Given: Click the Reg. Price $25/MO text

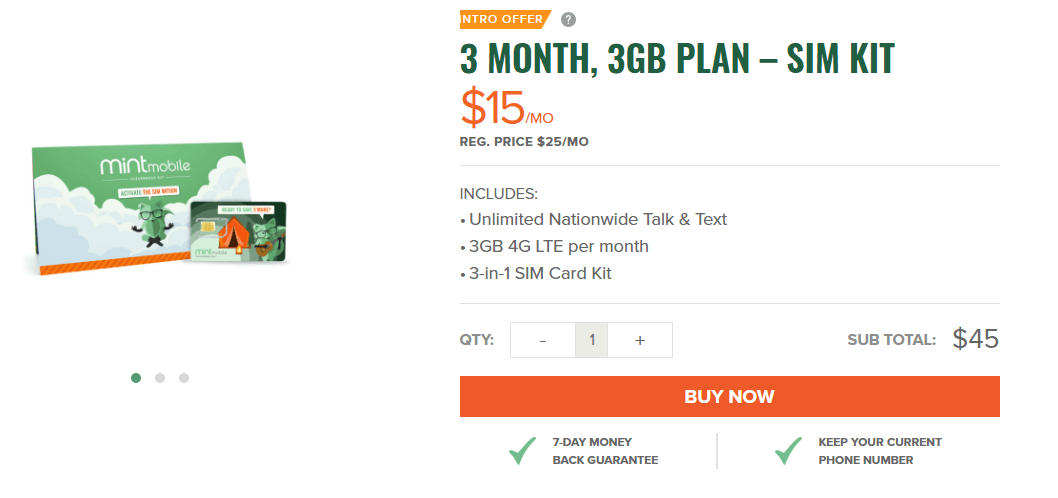Looking at the screenshot, I should (524, 142).
